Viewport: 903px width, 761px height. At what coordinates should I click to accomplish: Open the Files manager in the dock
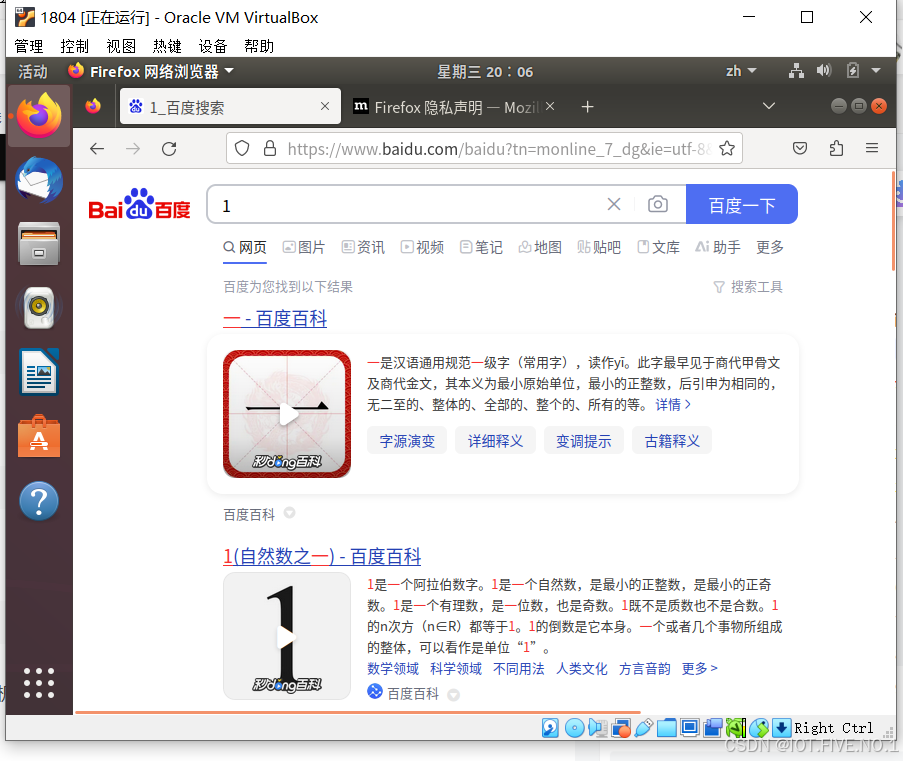pos(39,244)
